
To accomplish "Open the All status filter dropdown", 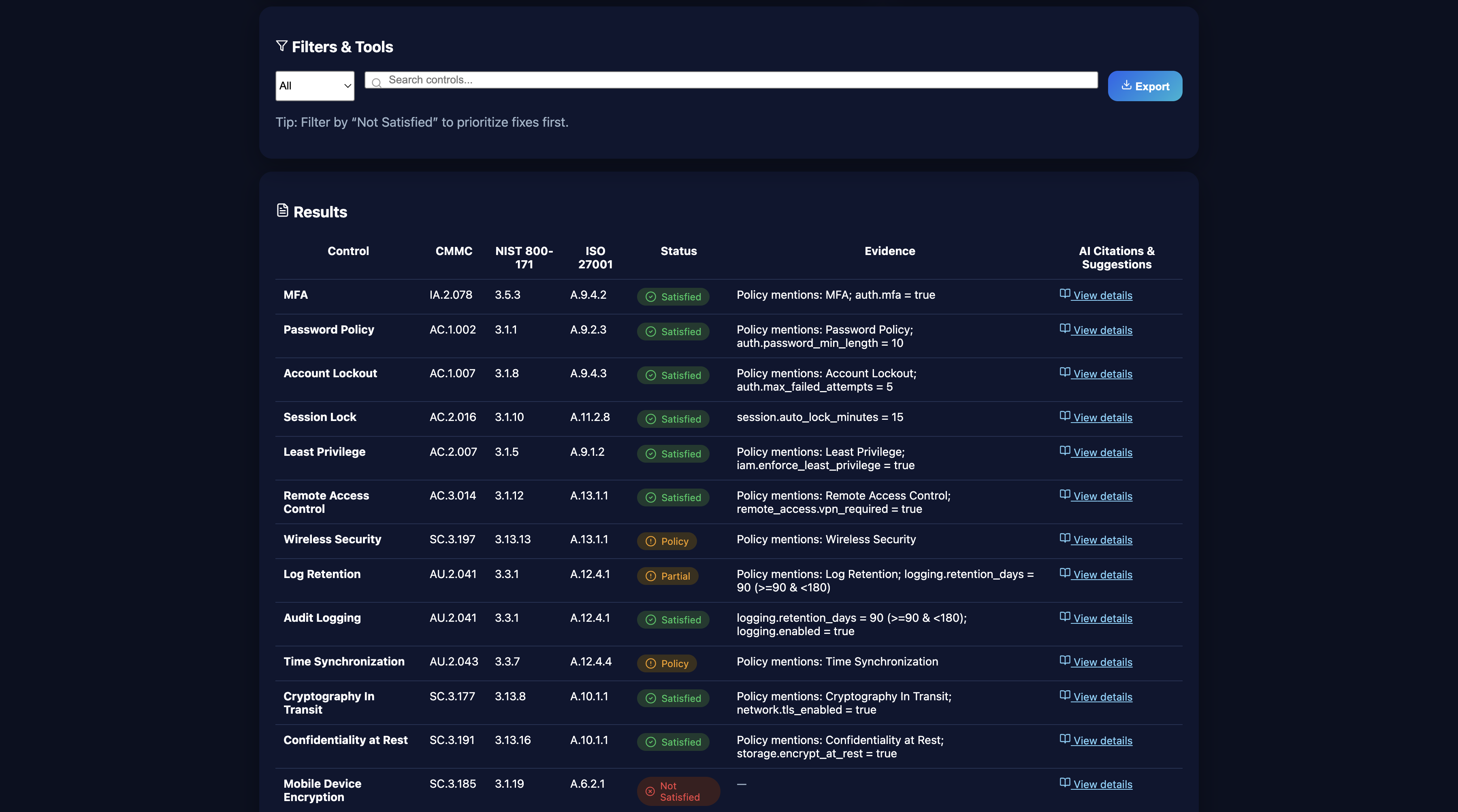I will coord(315,86).
